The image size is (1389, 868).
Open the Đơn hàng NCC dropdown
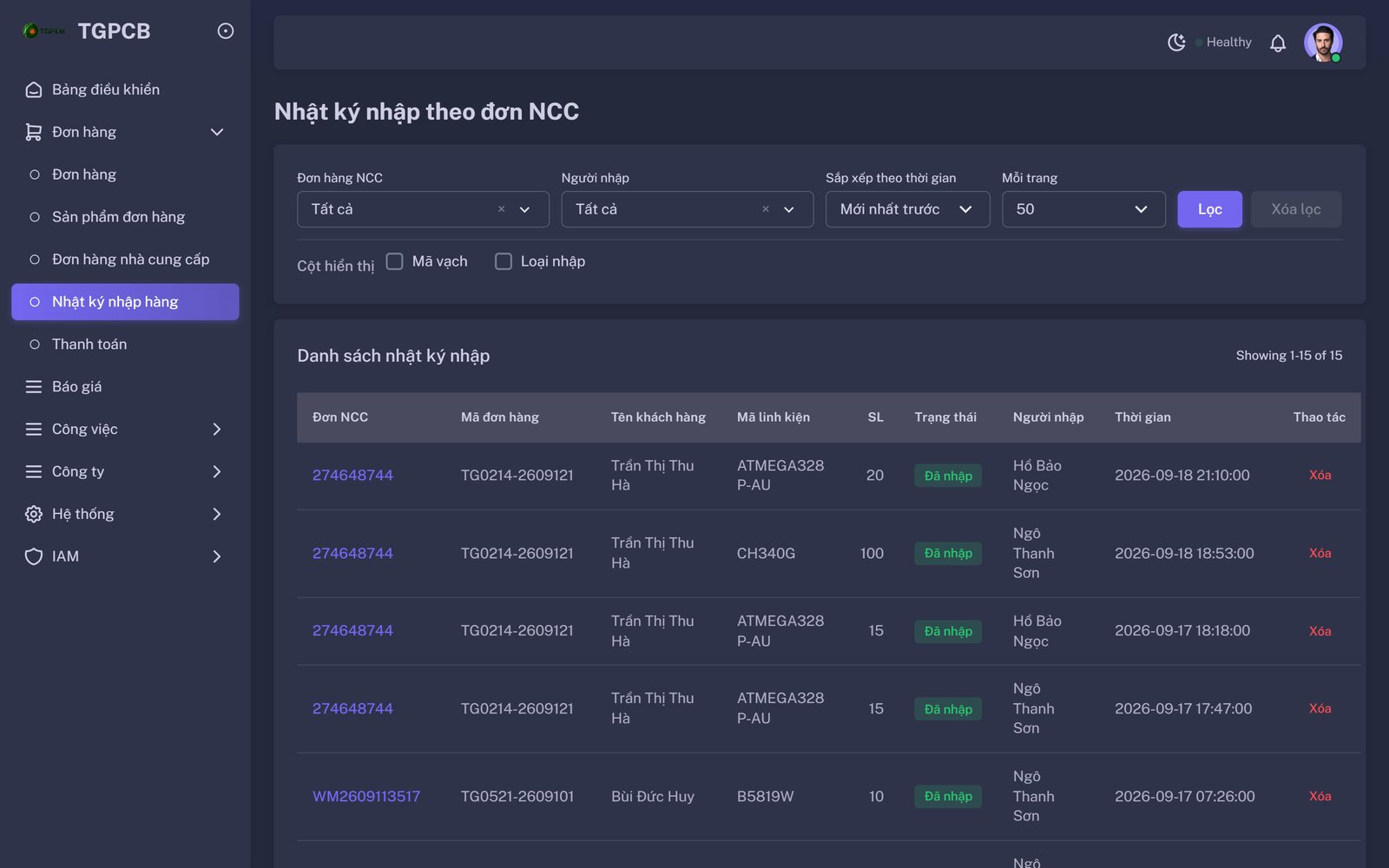423,209
